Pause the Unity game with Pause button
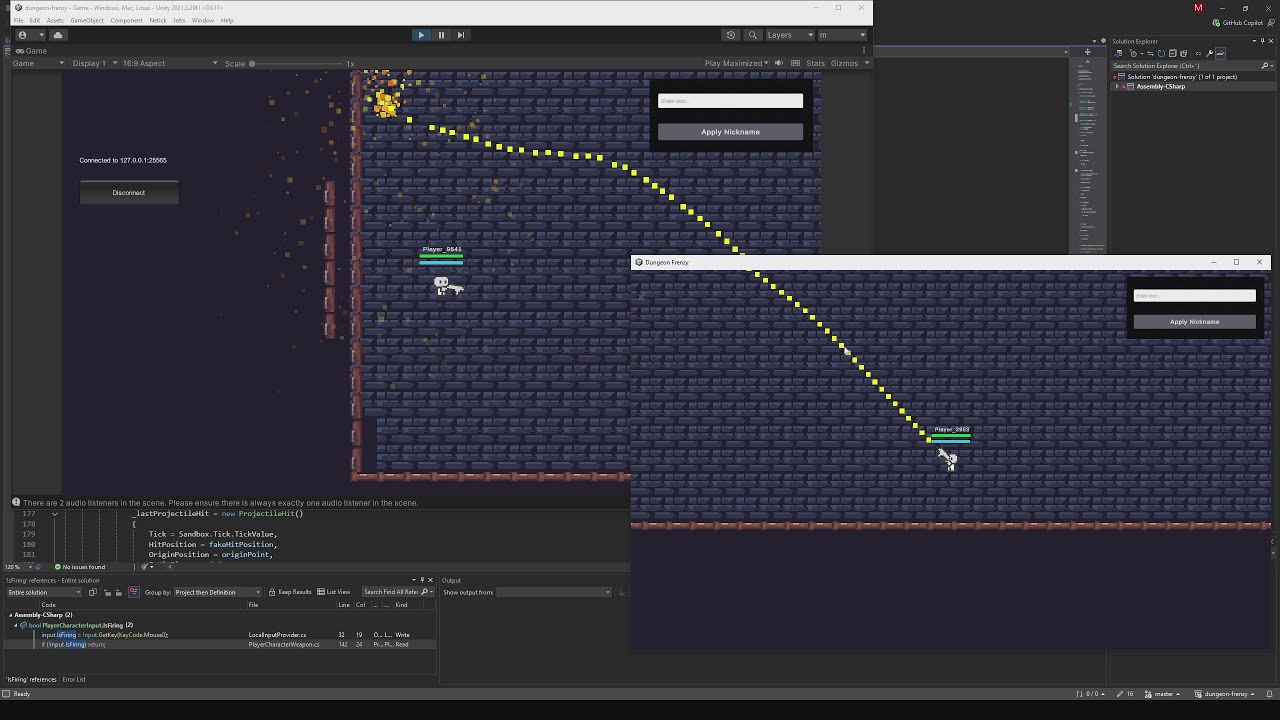The image size is (1280, 720). point(441,35)
